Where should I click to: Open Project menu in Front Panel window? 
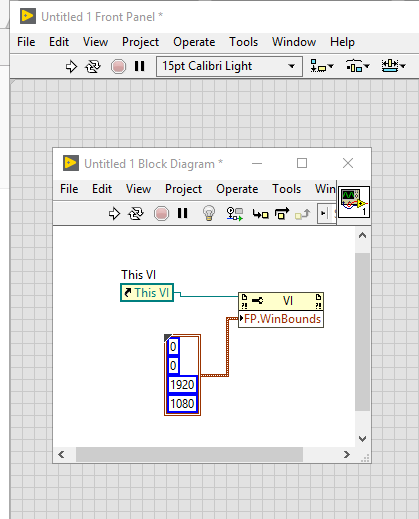[x=140, y=42]
